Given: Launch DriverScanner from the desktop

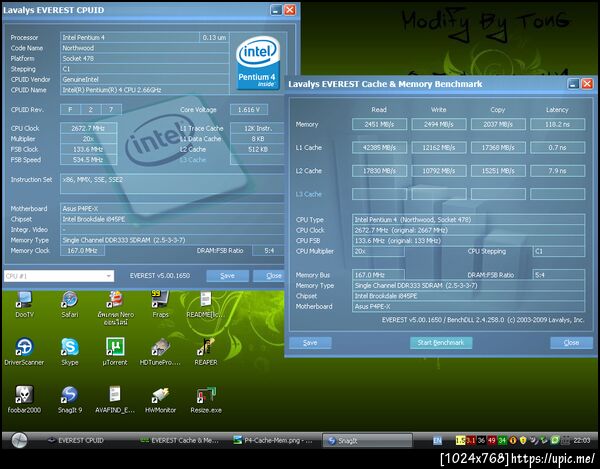Looking at the screenshot, I should point(24,352).
